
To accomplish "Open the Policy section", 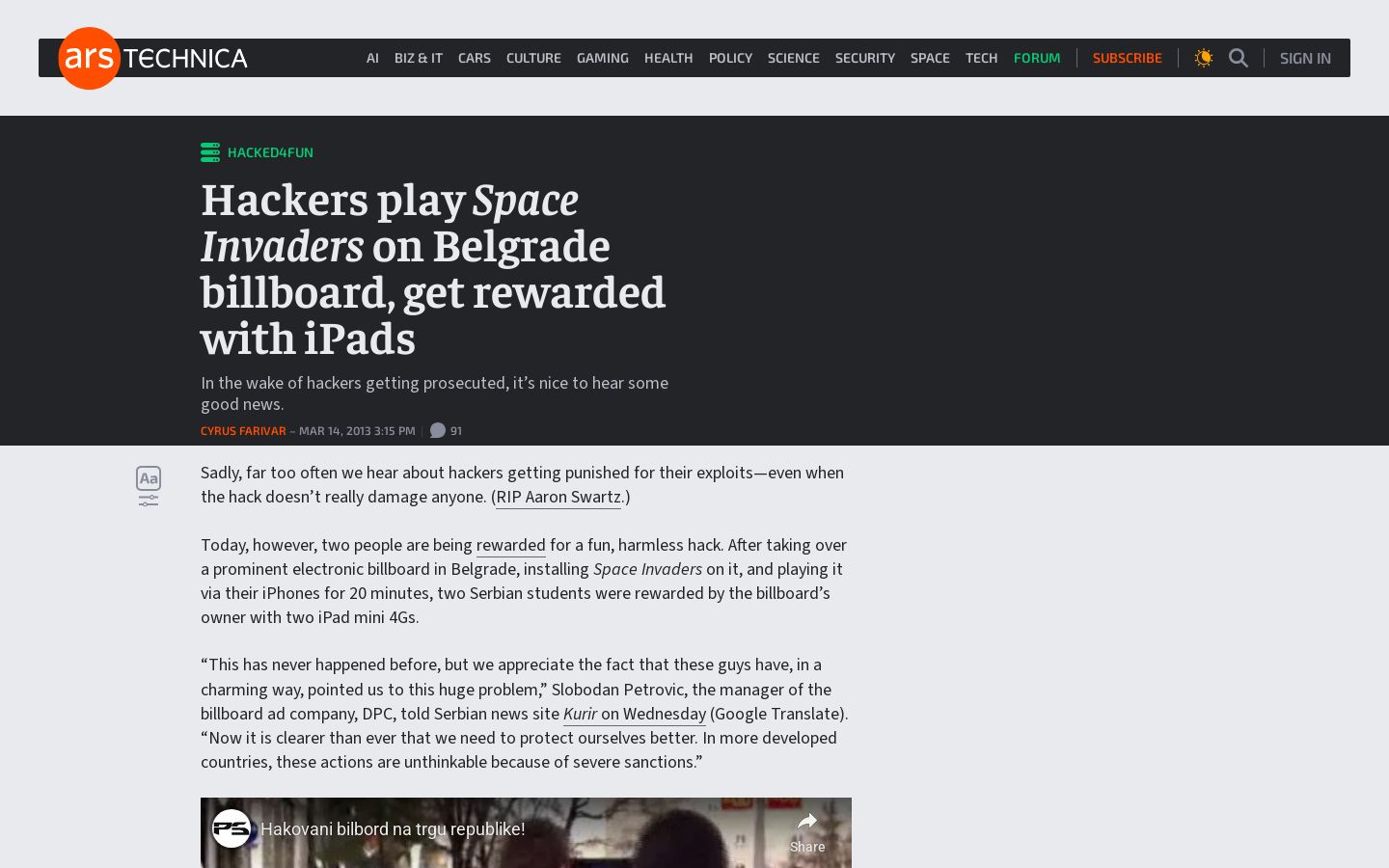I will (x=730, y=58).
